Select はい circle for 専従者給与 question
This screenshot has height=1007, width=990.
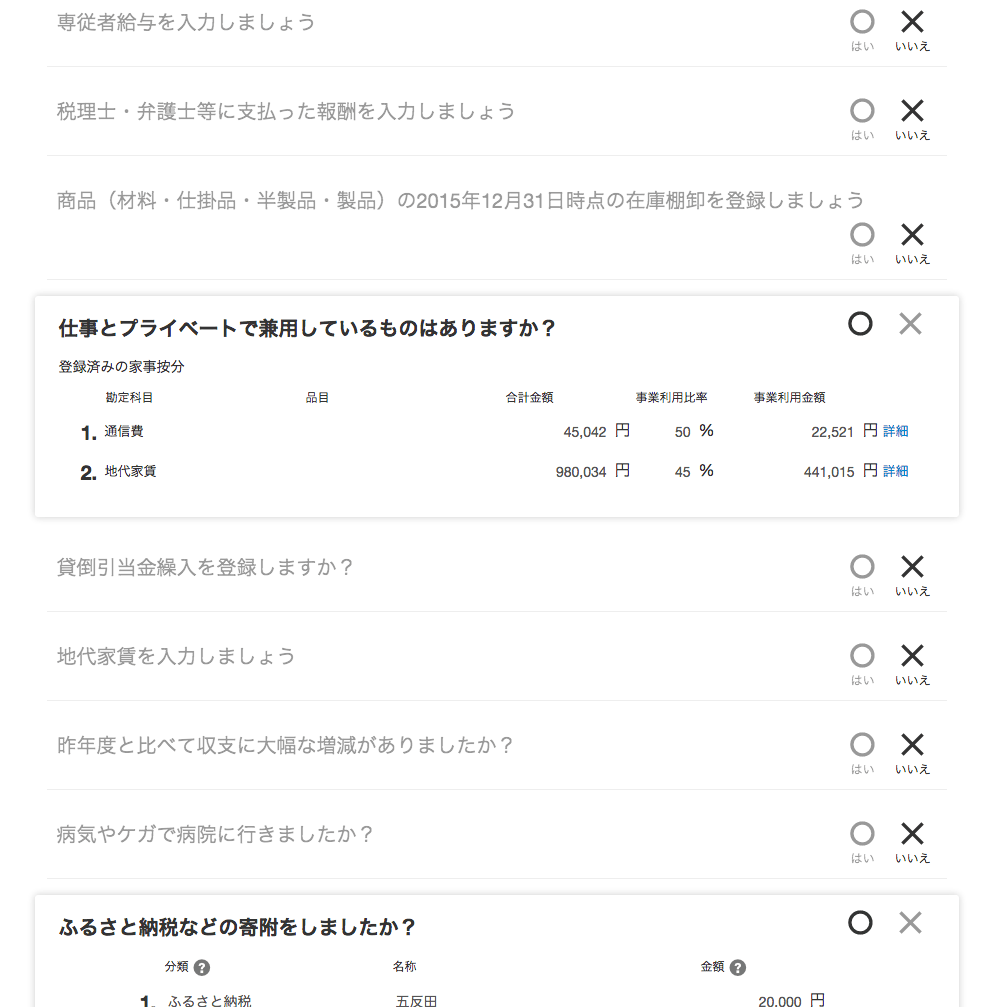point(862,23)
